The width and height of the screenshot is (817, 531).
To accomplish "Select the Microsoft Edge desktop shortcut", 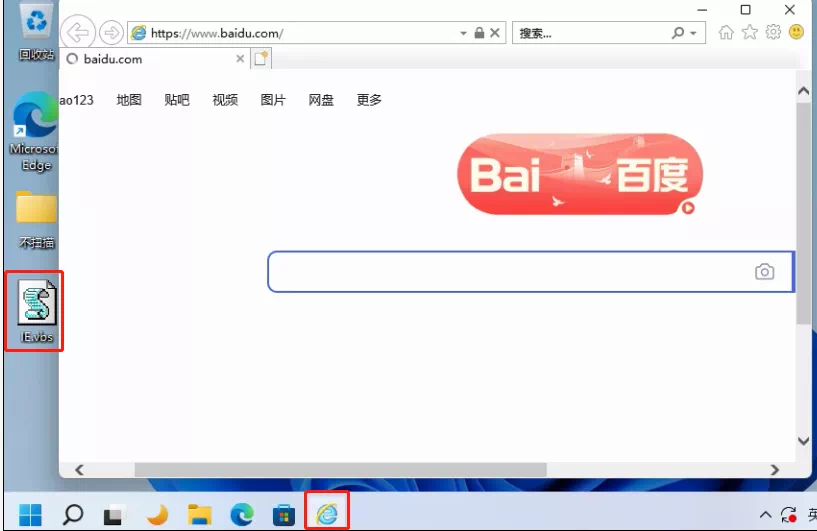I will tap(34, 131).
